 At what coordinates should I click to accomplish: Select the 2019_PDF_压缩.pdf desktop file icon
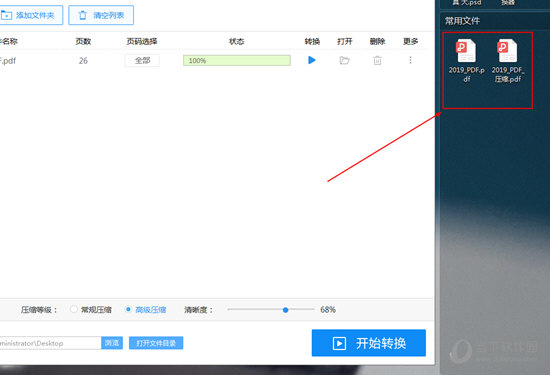pos(508,61)
